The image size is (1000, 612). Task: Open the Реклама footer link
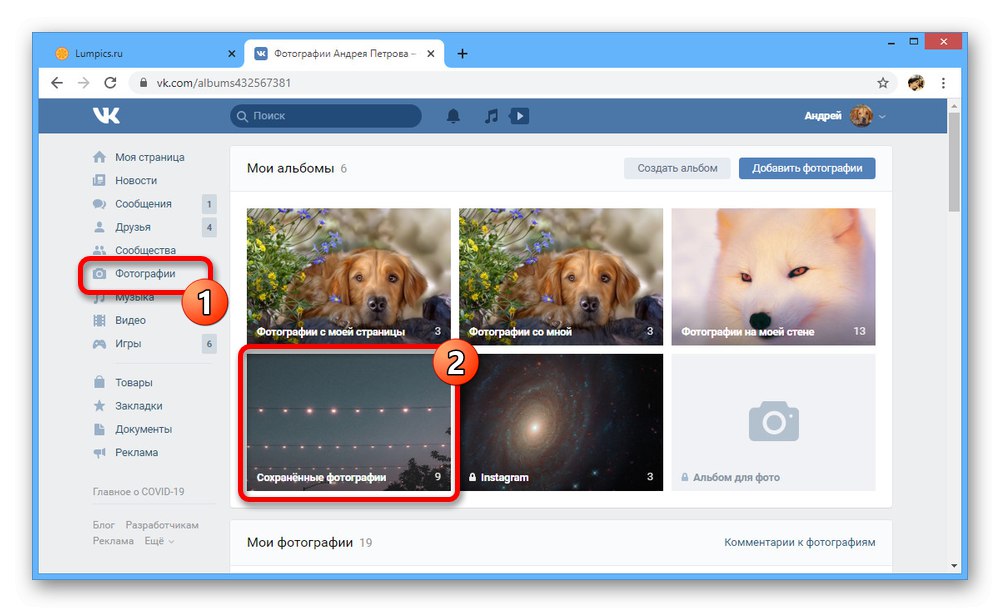tap(113, 541)
